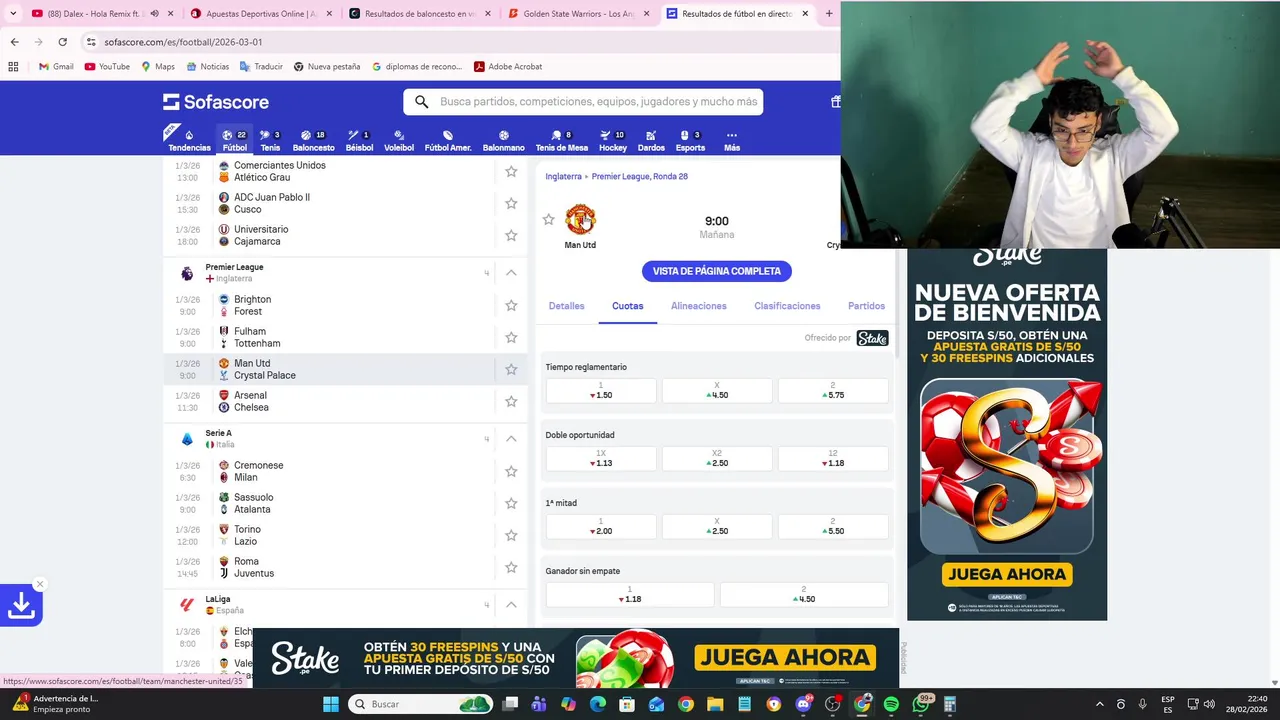Select the Tenis sport icon
This screenshot has height=720, width=1280.
pos(270,140)
